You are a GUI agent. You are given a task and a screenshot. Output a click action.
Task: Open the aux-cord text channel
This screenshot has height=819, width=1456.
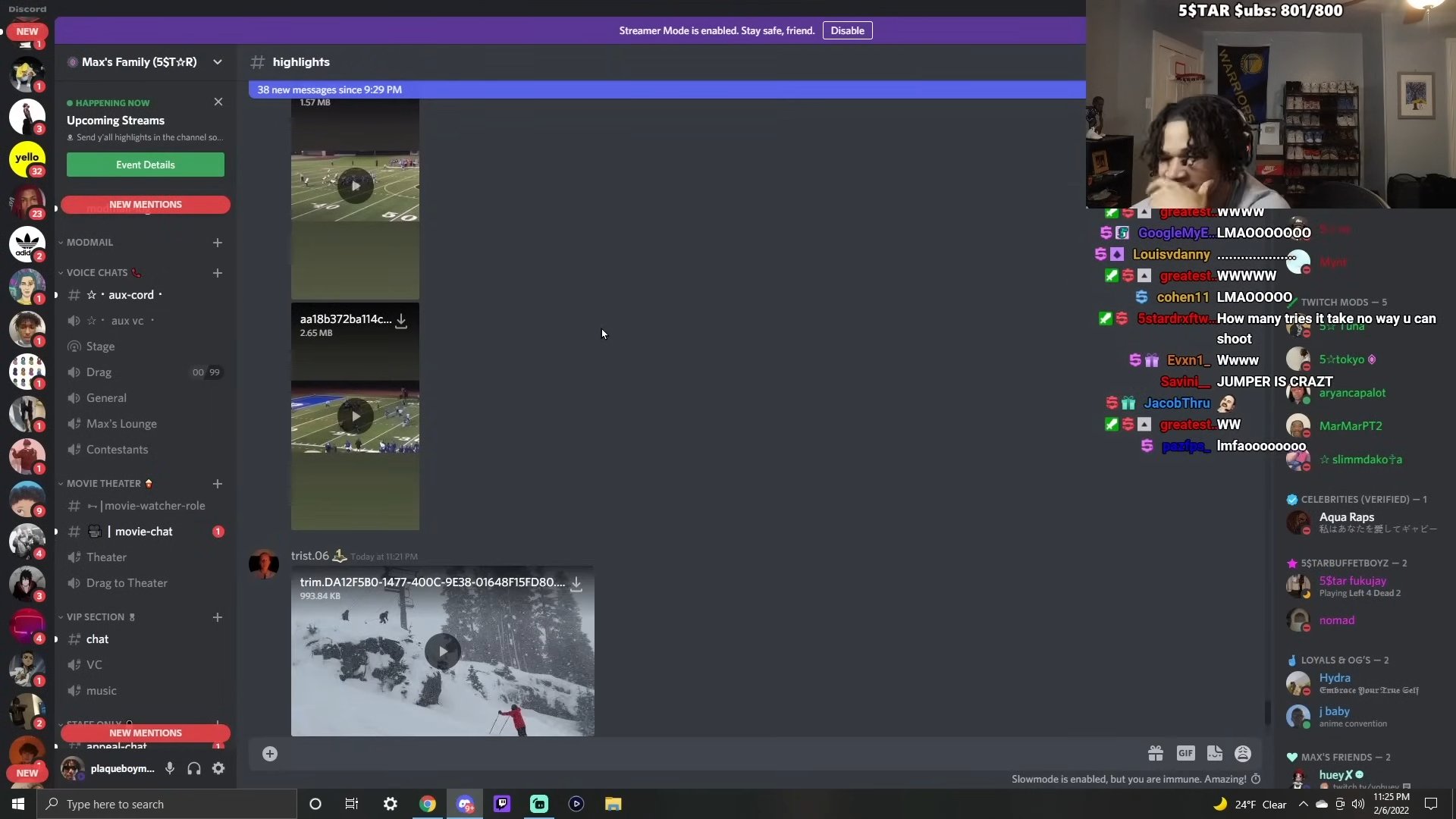[146, 295]
